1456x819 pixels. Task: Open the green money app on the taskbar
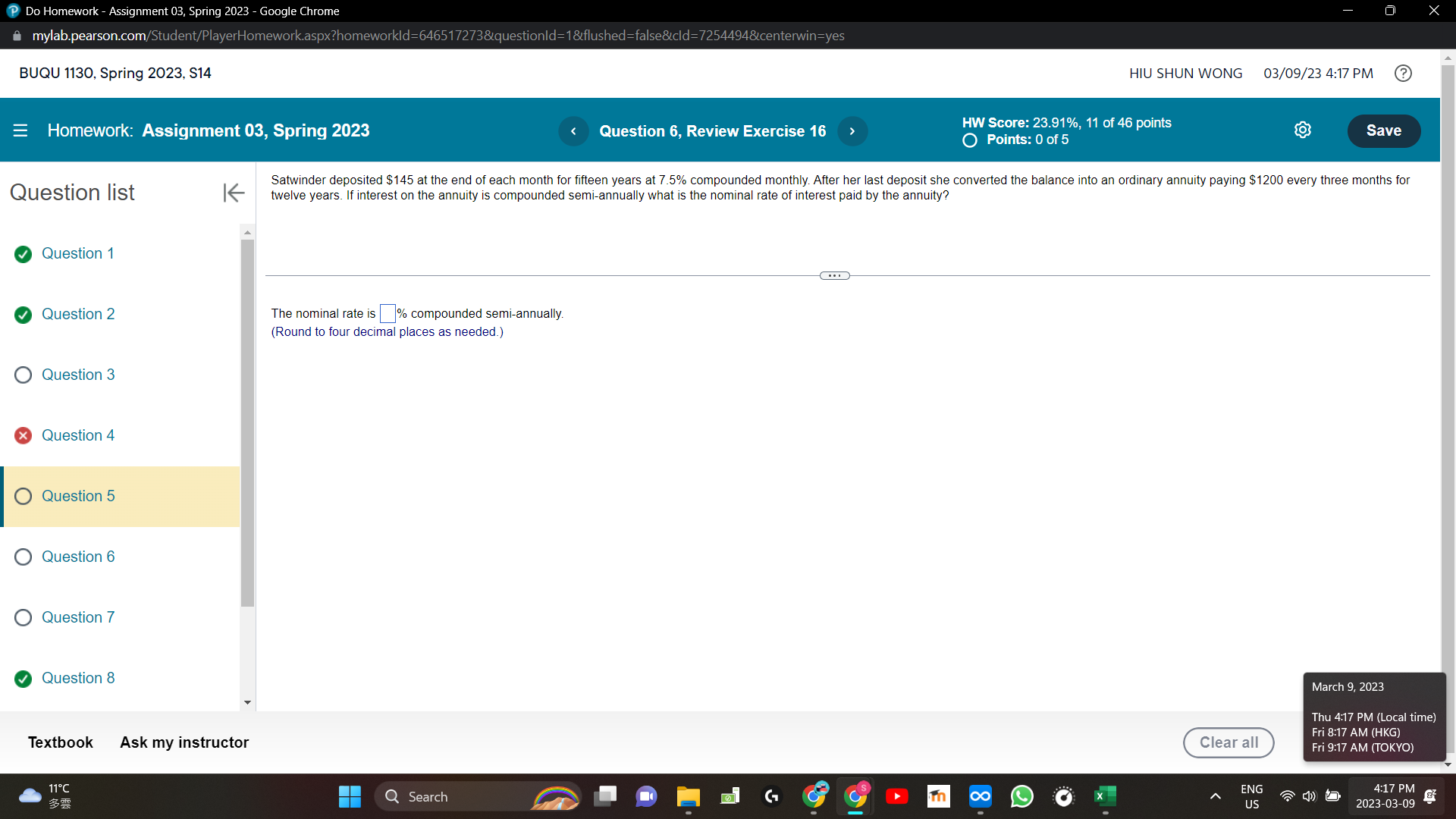pyautogui.click(x=730, y=796)
